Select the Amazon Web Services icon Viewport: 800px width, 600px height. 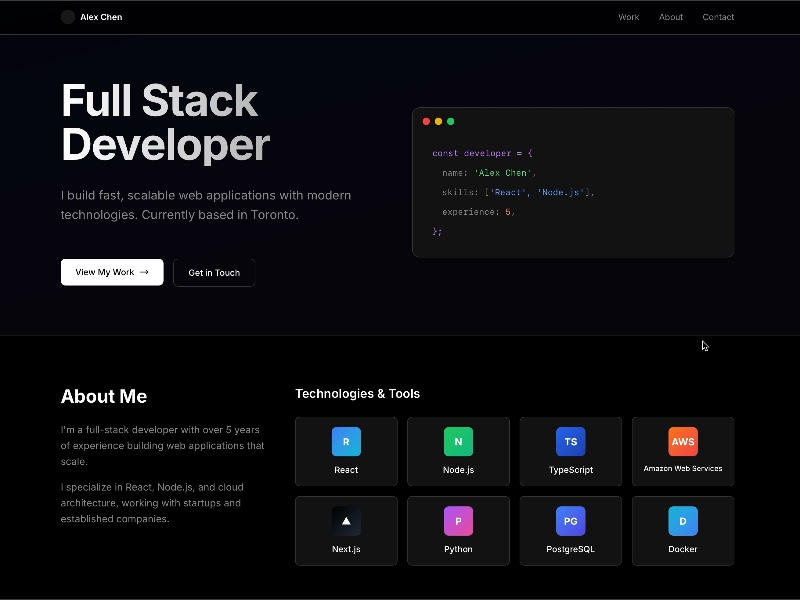pos(683,441)
